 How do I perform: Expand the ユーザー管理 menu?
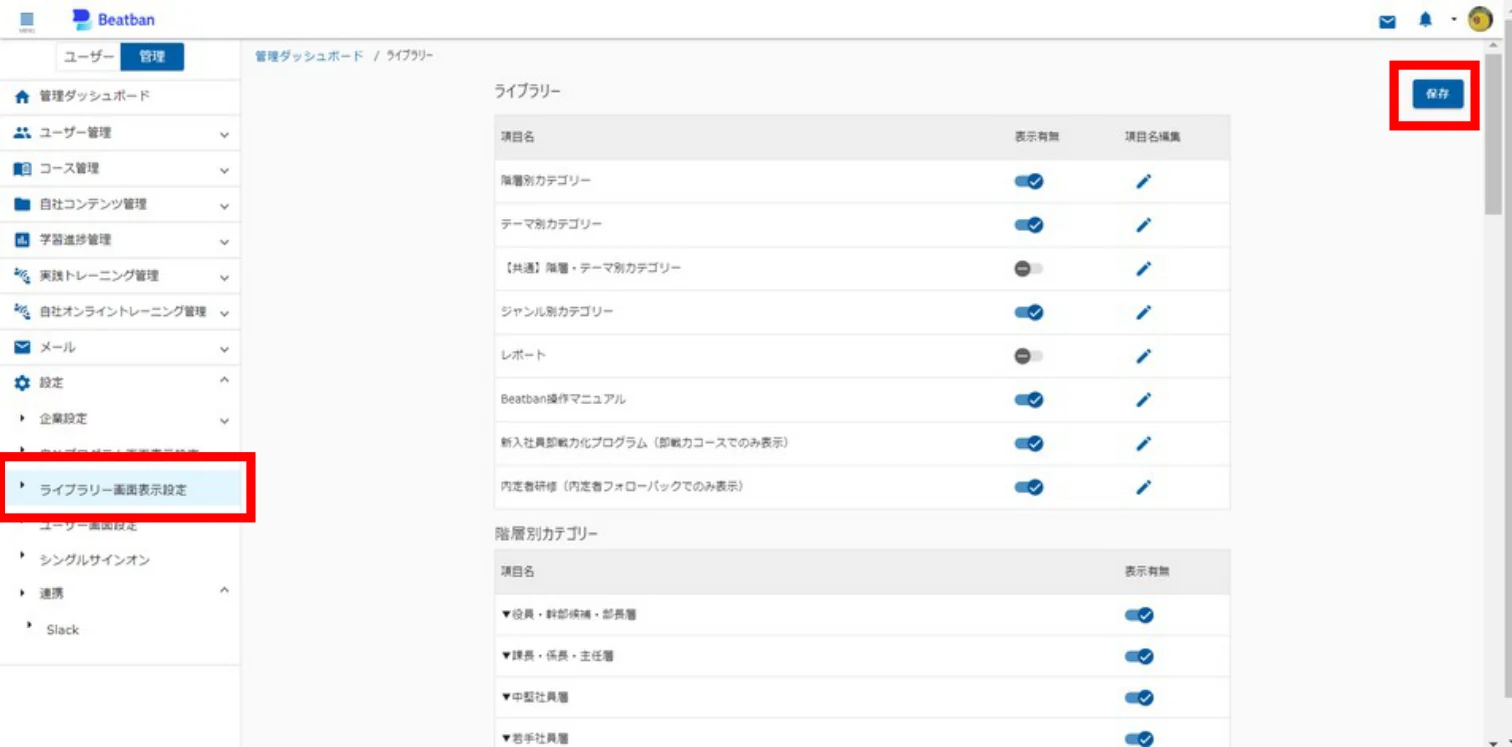120,133
